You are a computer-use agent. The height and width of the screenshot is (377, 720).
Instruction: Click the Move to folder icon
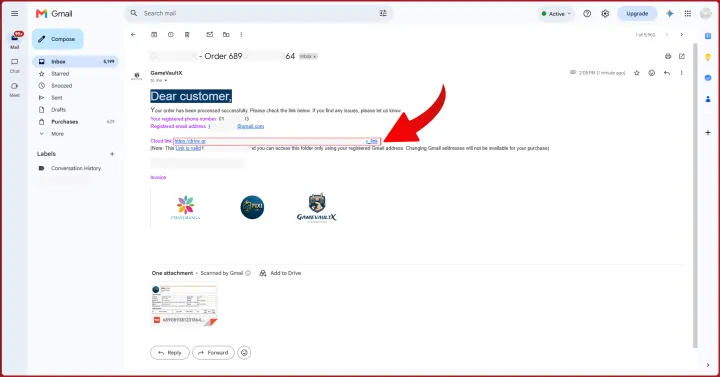click(x=226, y=34)
